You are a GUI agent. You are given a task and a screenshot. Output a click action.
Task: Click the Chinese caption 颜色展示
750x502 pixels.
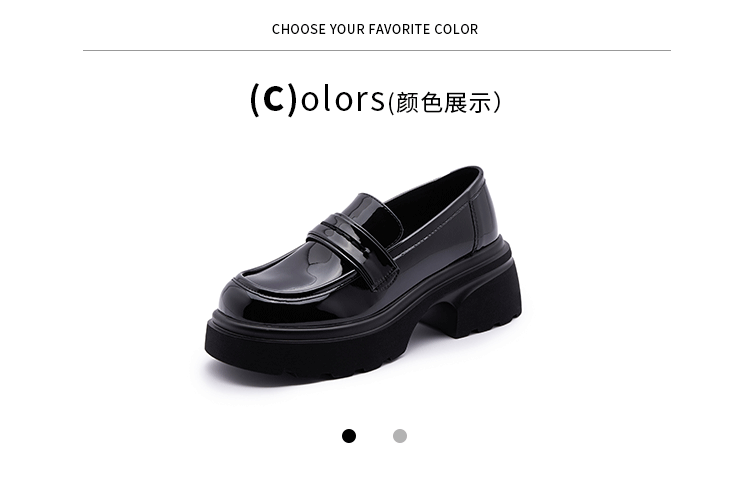point(444,102)
